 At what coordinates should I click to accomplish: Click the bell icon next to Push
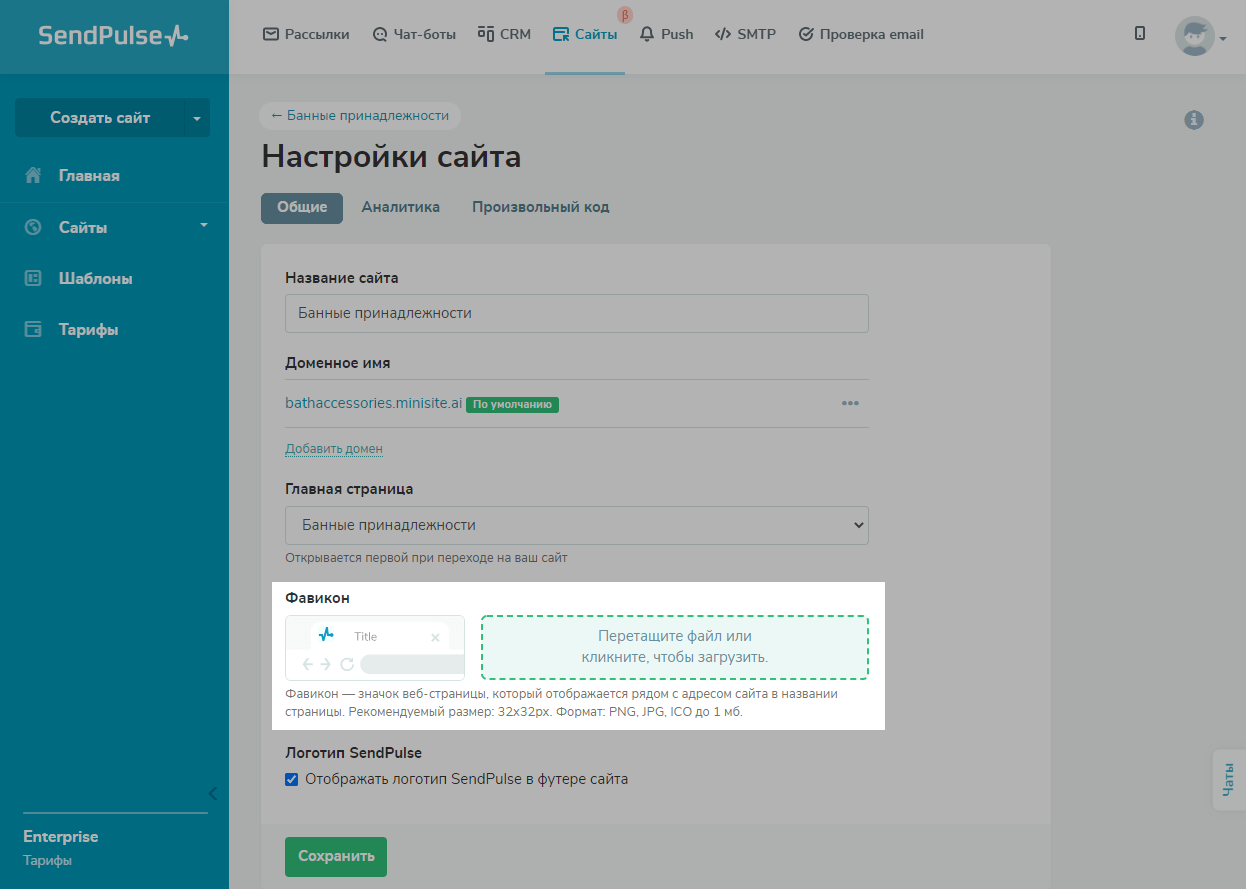tap(647, 34)
